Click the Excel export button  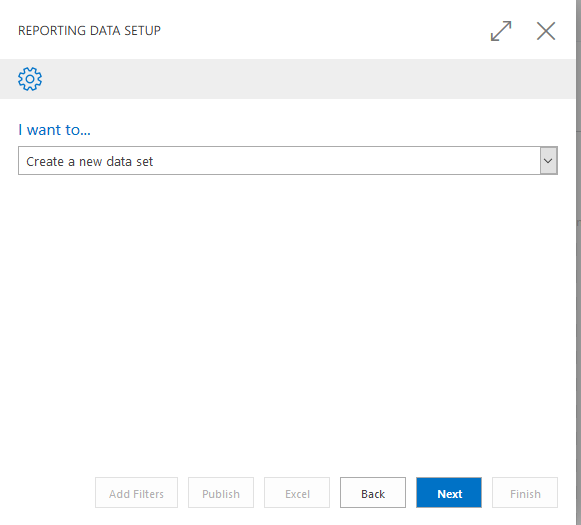pyautogui.click(x=297, y=493)
